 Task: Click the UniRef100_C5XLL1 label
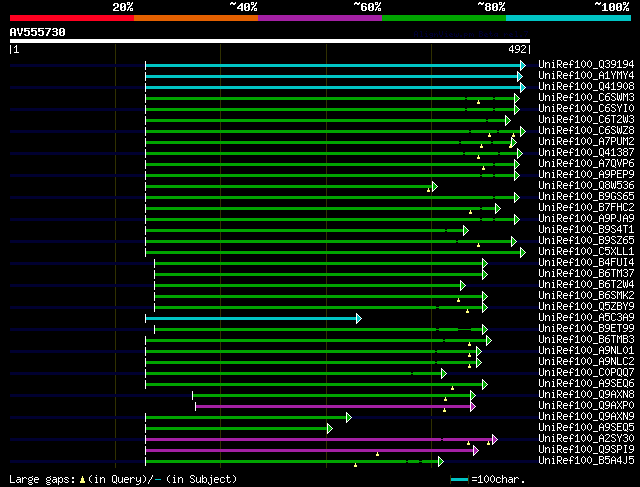click(586, 251)
